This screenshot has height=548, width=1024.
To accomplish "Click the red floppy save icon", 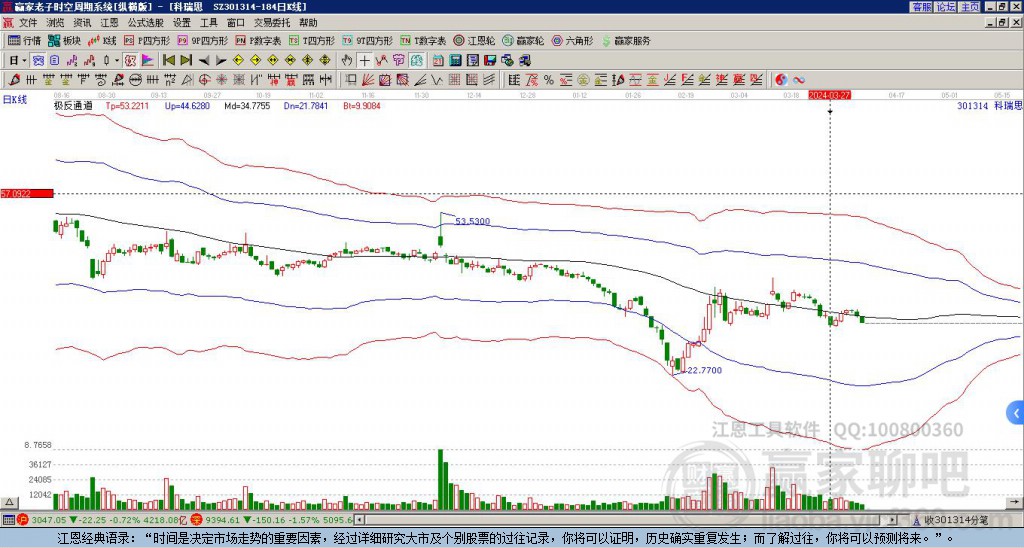I will (x=490, y=61).
